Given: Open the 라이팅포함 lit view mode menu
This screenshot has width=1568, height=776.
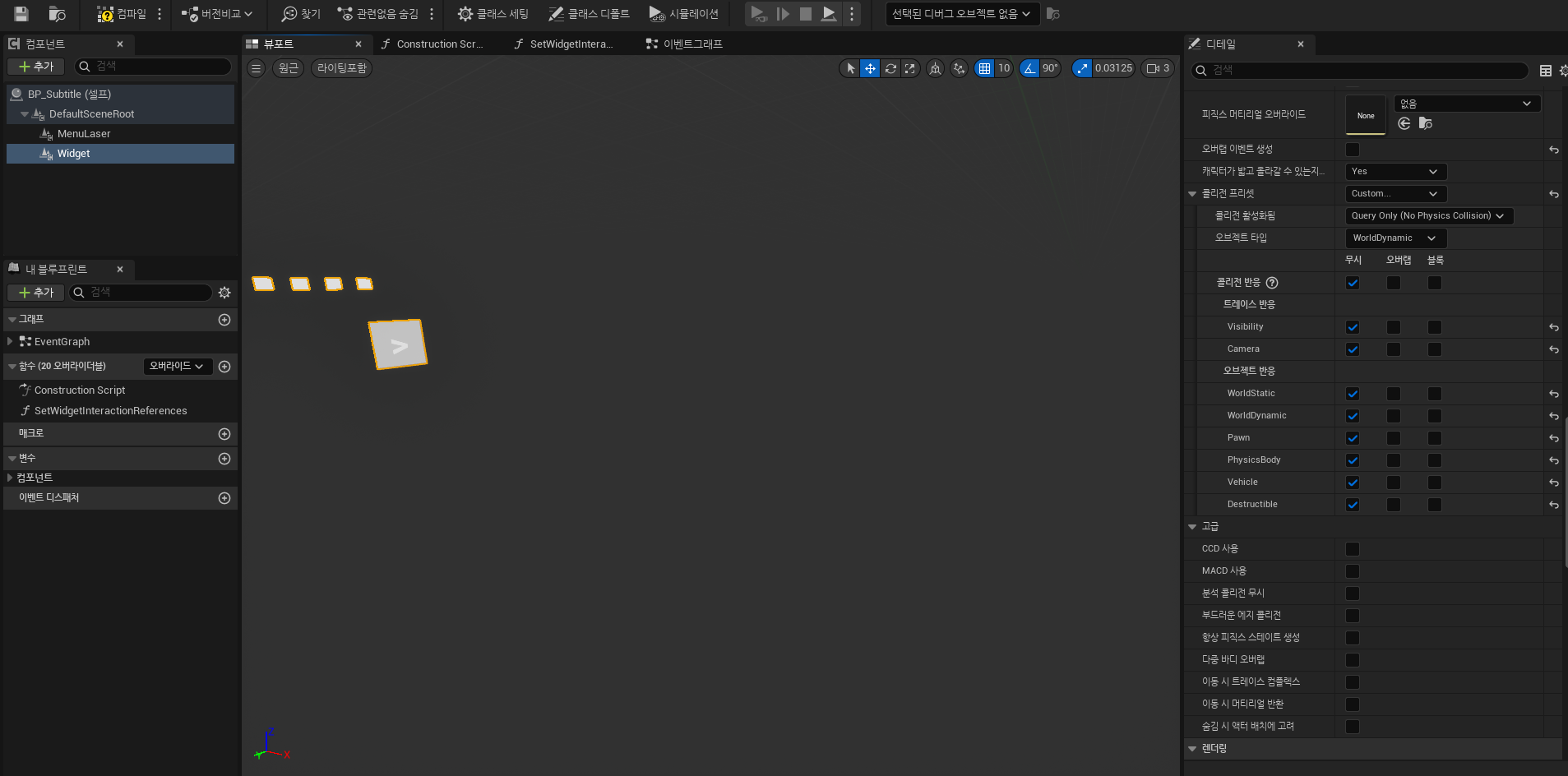Looking at the screenshot, I should coord(342,68).
